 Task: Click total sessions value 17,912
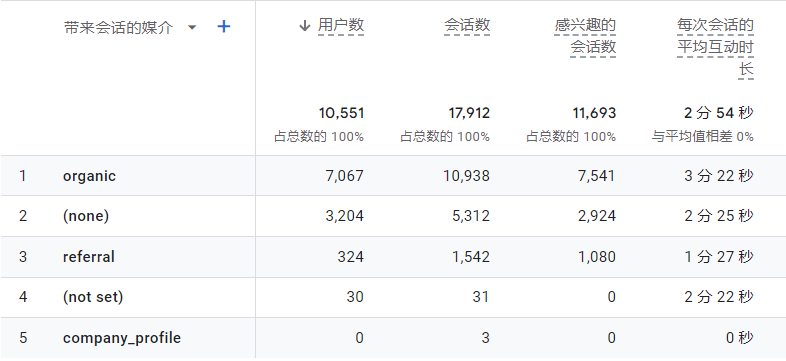point(469,113)
